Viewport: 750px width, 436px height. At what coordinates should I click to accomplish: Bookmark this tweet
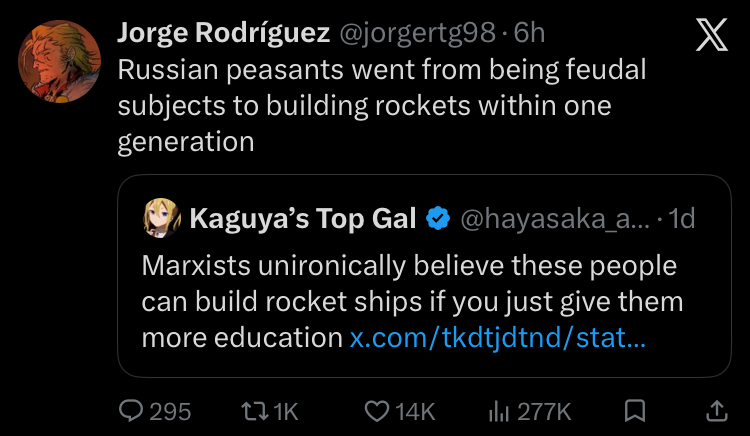635,412
